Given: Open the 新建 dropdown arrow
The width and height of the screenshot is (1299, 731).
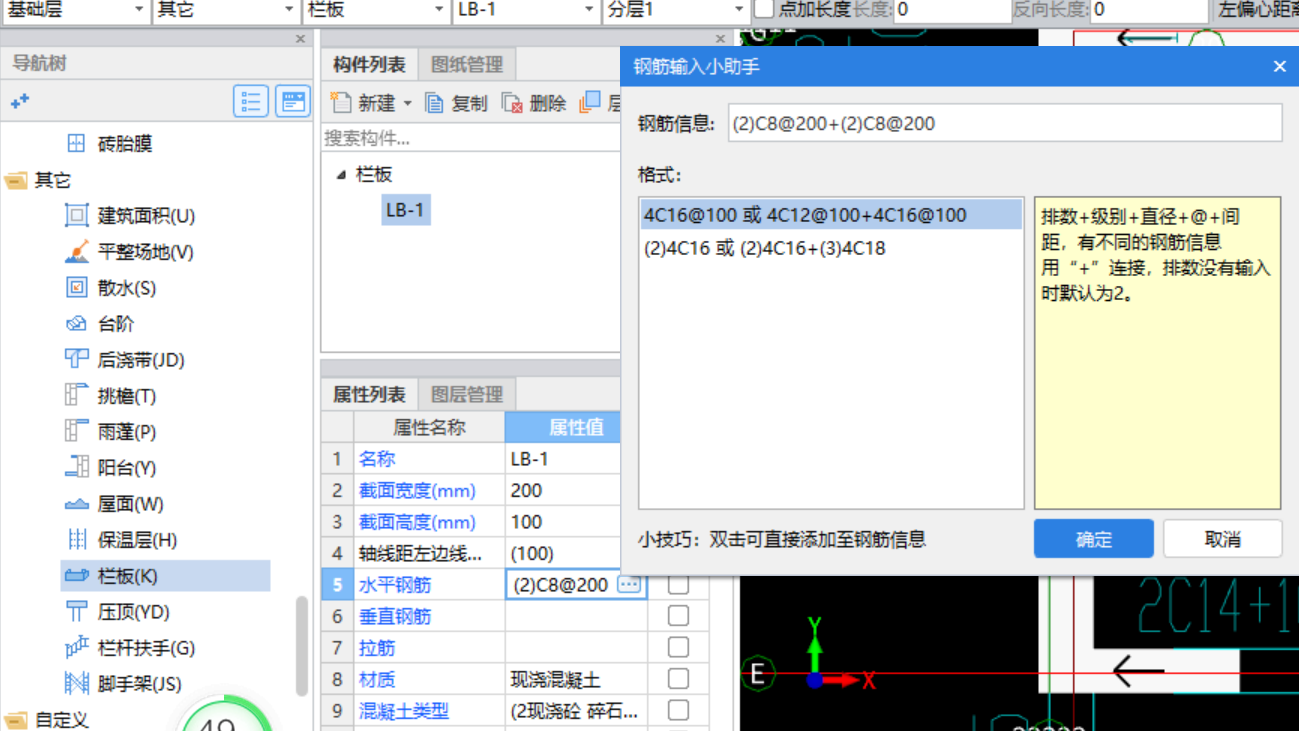Looking at the screenshot, I should point(407,103).
